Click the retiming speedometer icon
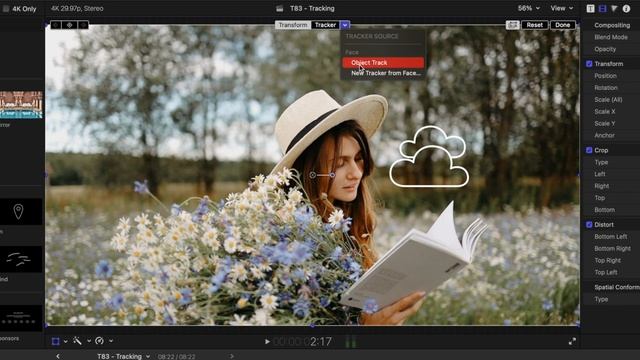This screenshot has height=360, width=640. coord(99,340)
